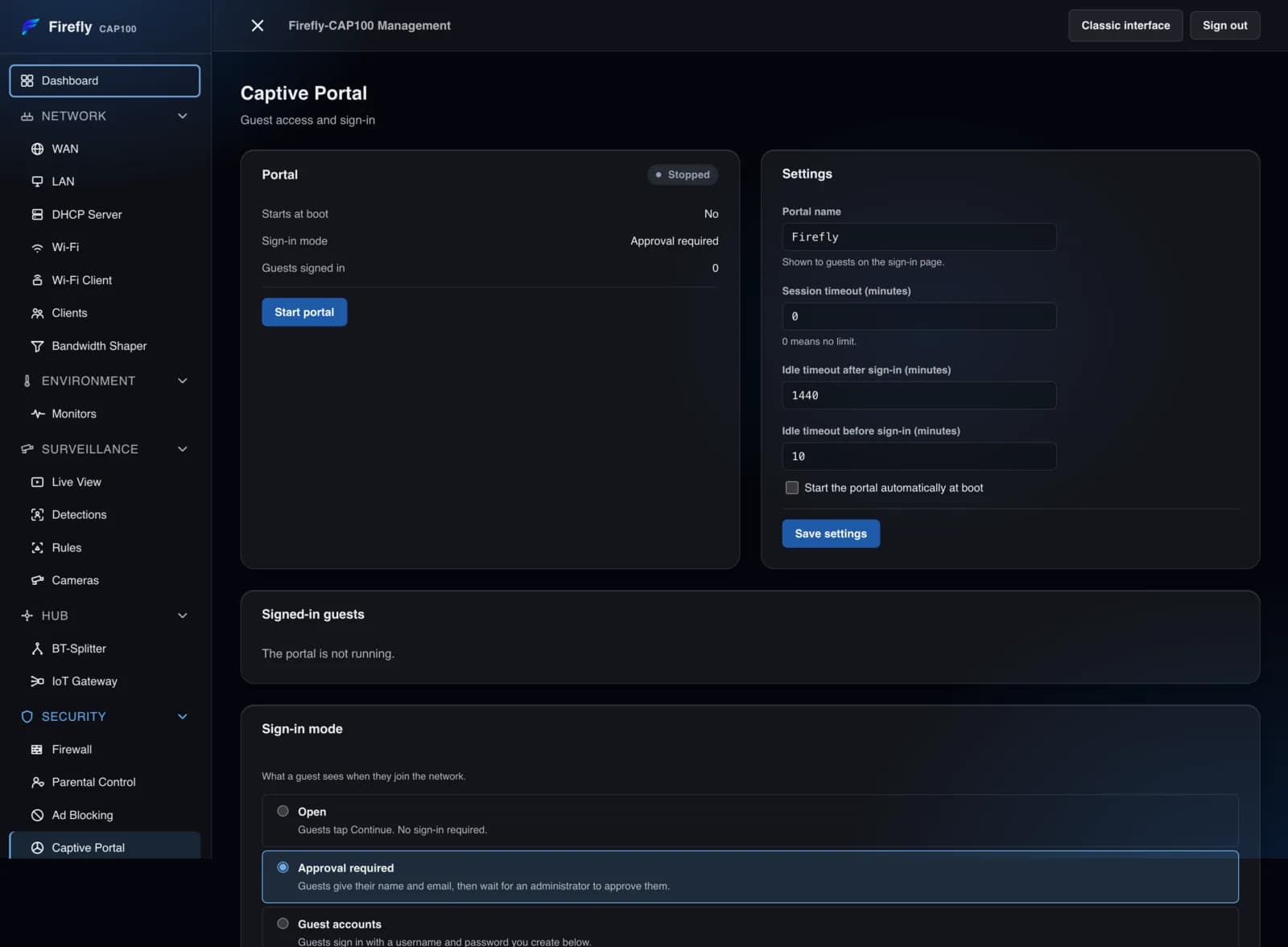Viewport: 1288px width, 947px height.
Task: Collapse the SECURITY section chevron
Action: point(182,717)
